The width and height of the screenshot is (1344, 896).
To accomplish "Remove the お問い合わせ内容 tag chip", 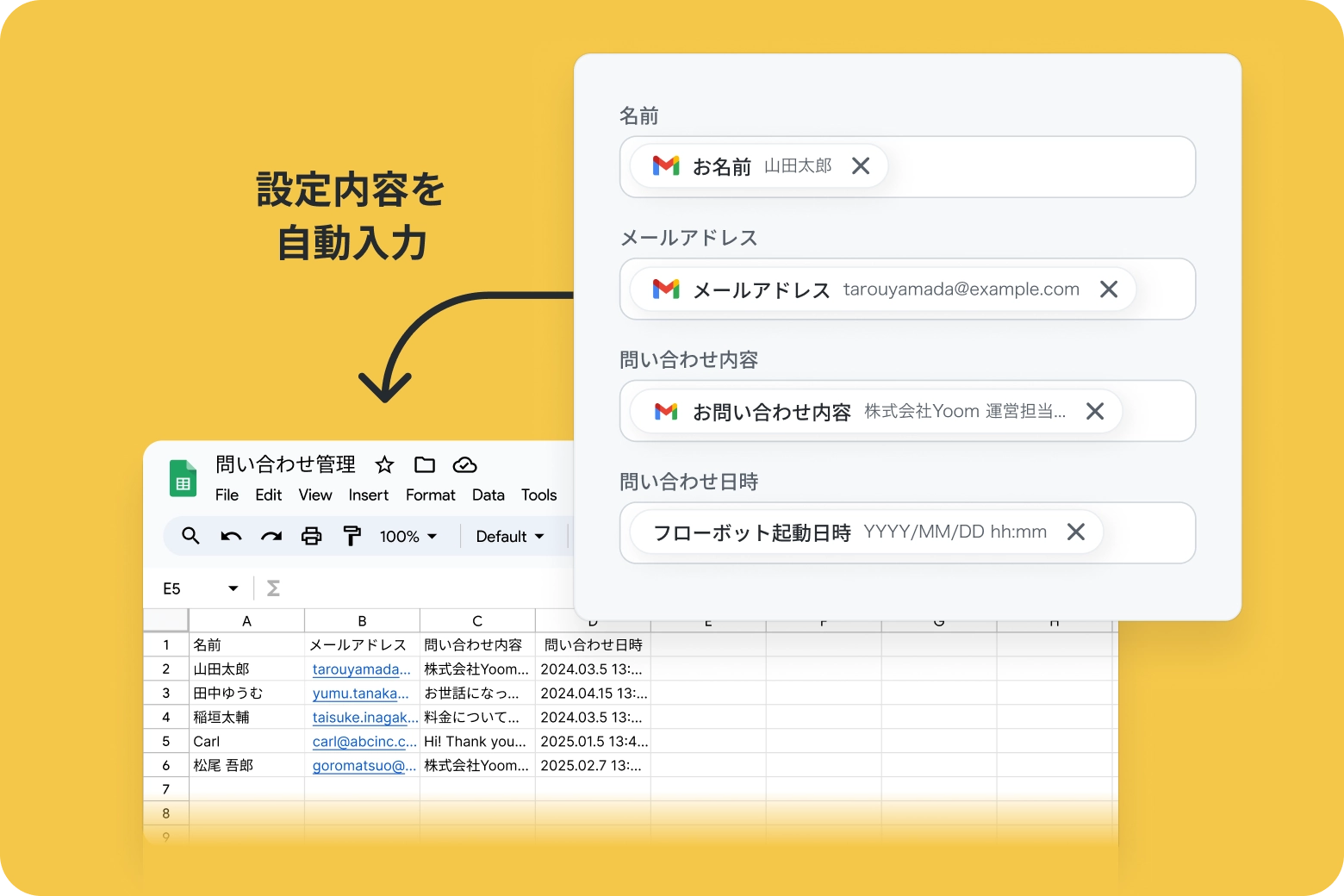I will point(1094,412).
